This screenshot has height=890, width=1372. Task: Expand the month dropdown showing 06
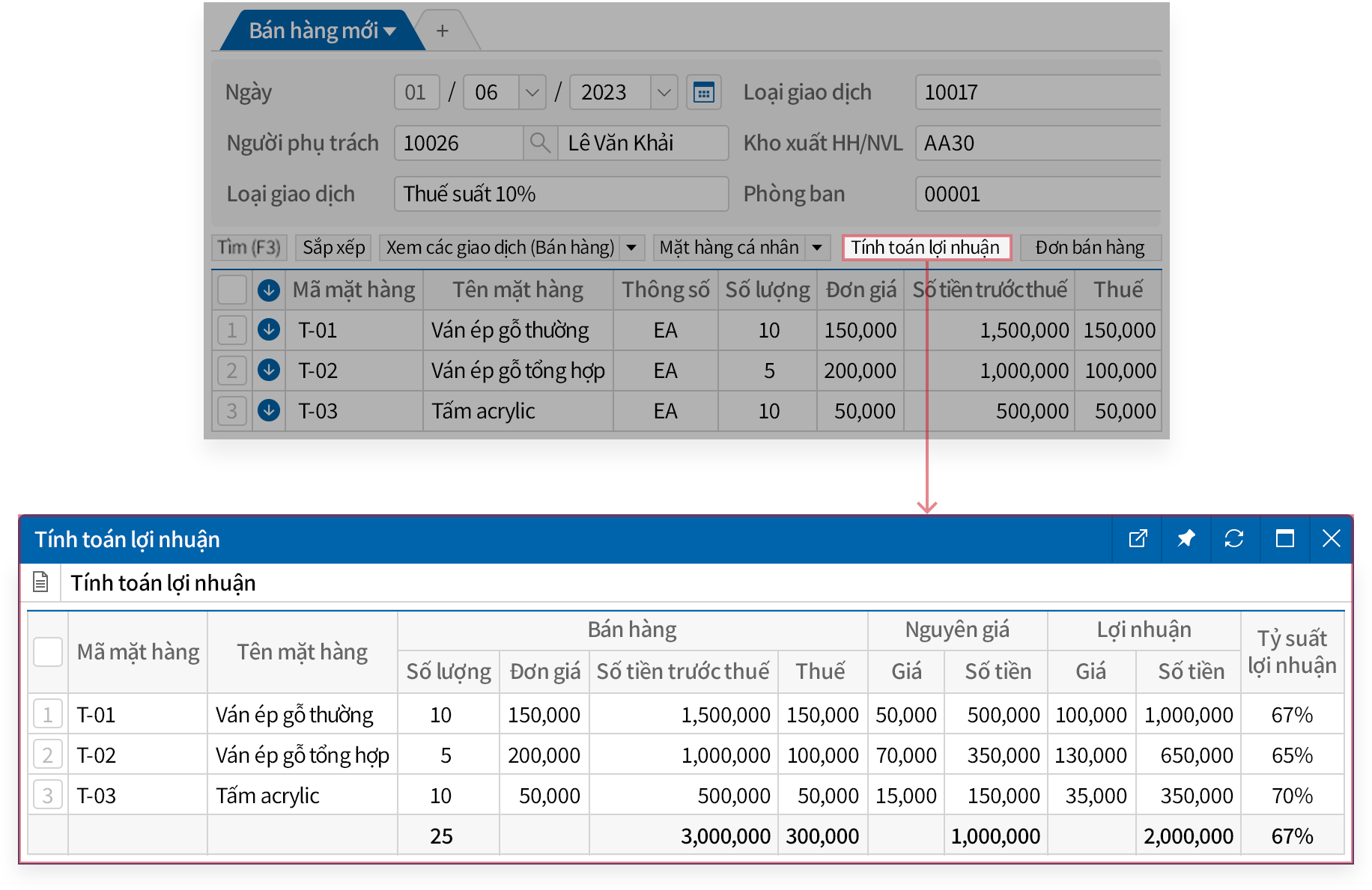532,93
